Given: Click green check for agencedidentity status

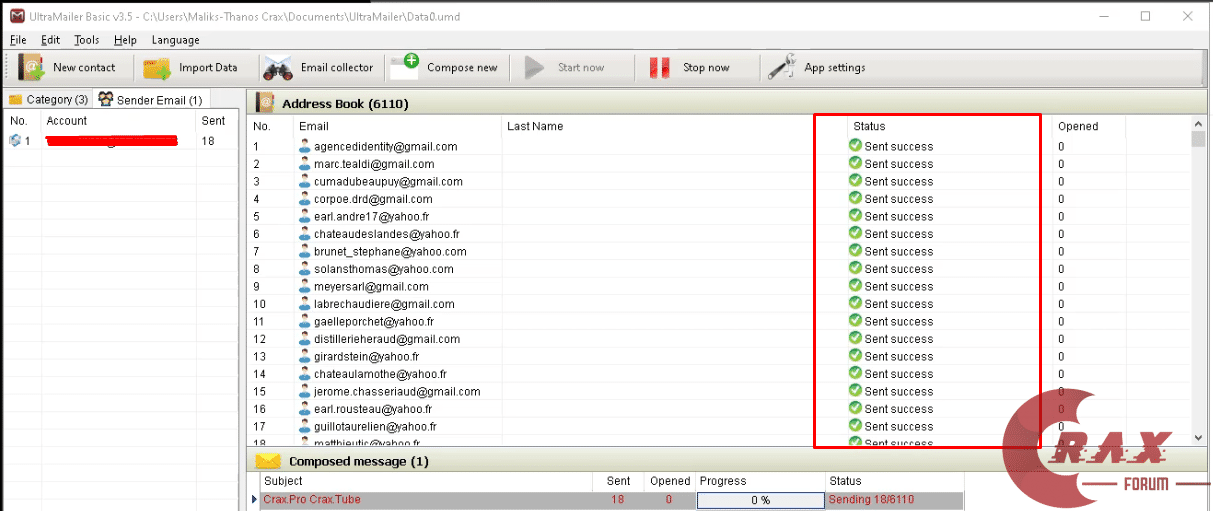Looking at the screenshot, I should click(855, 145).
